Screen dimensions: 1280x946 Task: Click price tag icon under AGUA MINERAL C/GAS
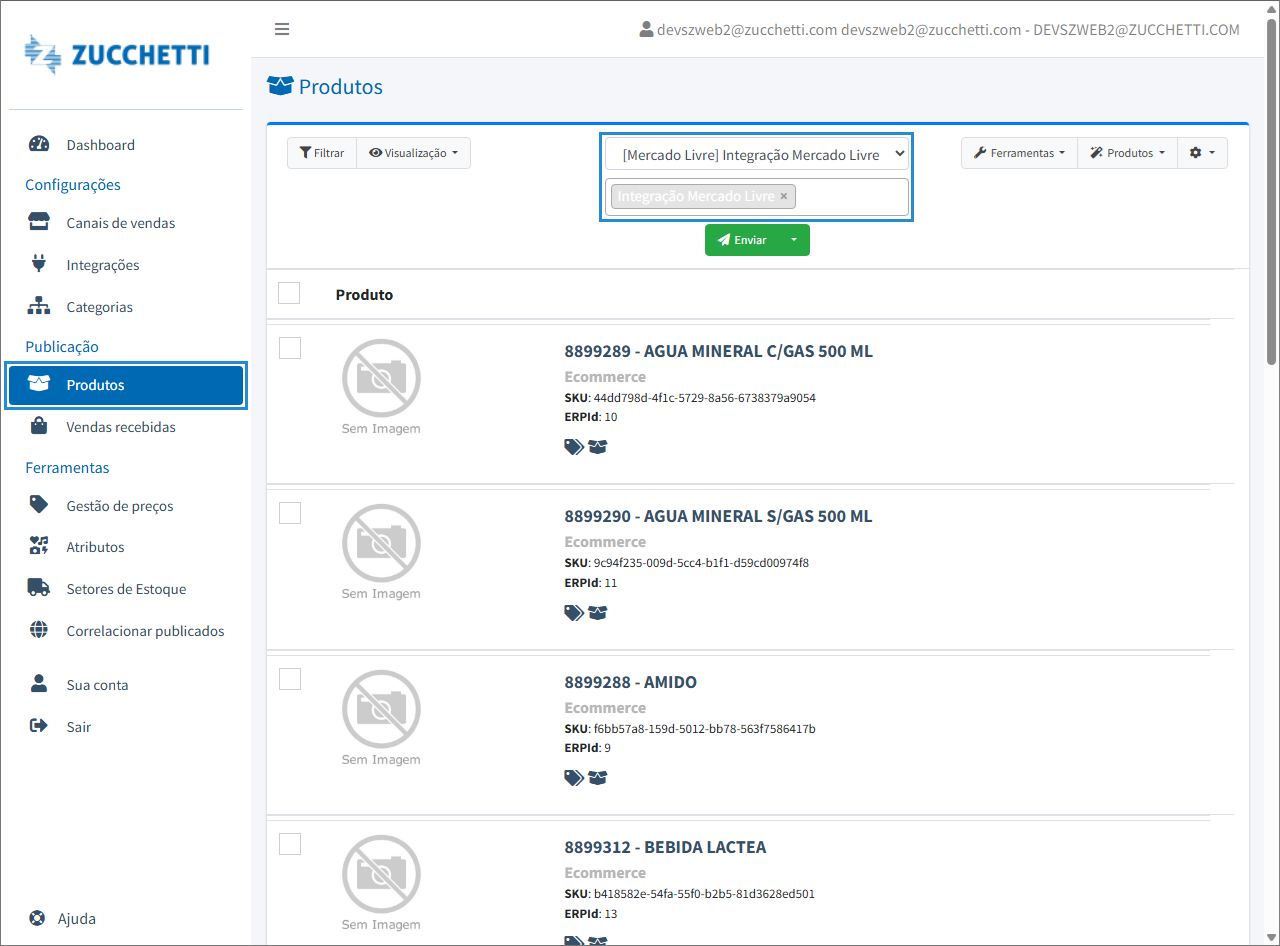573,447
